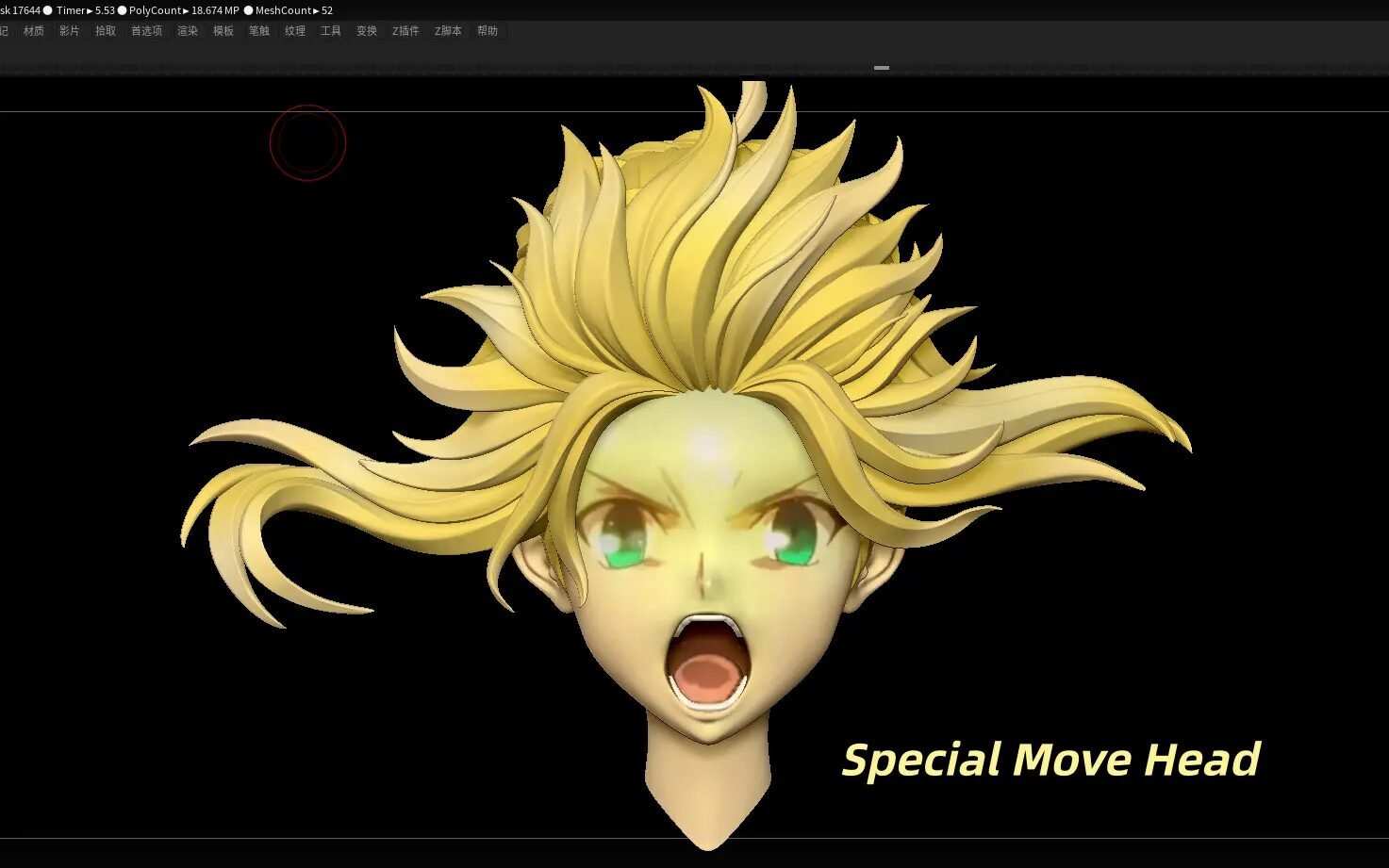Image resolution: width=1389 pixels, height=868 pixels.
Task: Select the 模板 (Stencil) menu
Action: click(x=223, y=31)
